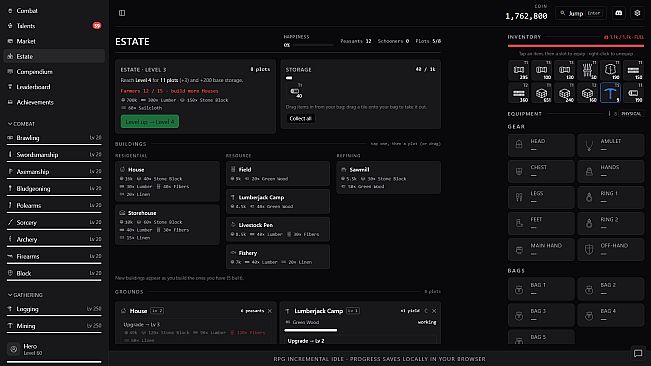Open the Discord link icon
Image resolution: width=651 pixels, height=366 pixels.
click(x=619, y=13)
